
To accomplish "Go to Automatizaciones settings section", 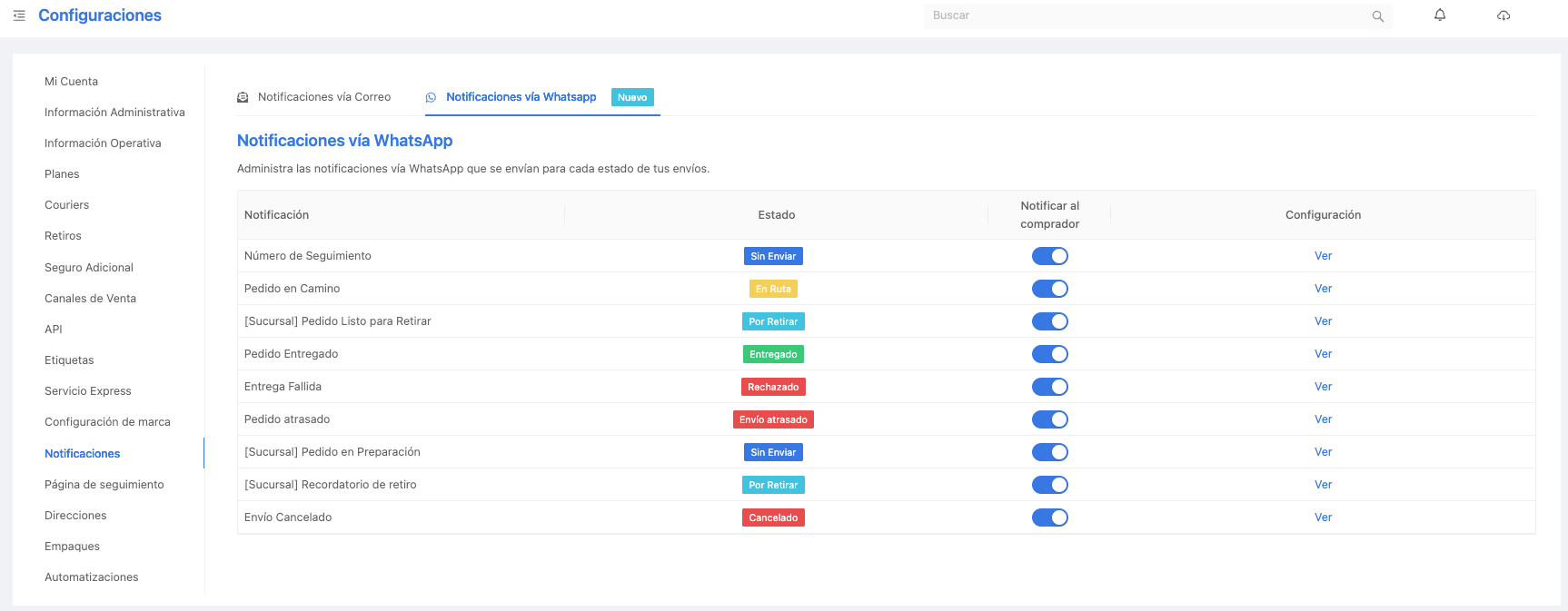I will point(92,577).
